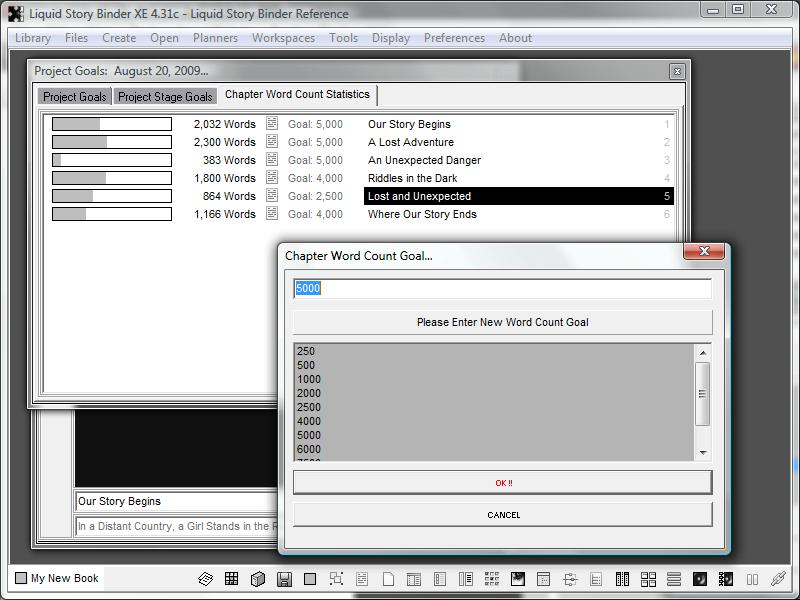Select 2500 from the word count list
The image size is (800, 600).
pyautogui.click(x=308, y=407)
